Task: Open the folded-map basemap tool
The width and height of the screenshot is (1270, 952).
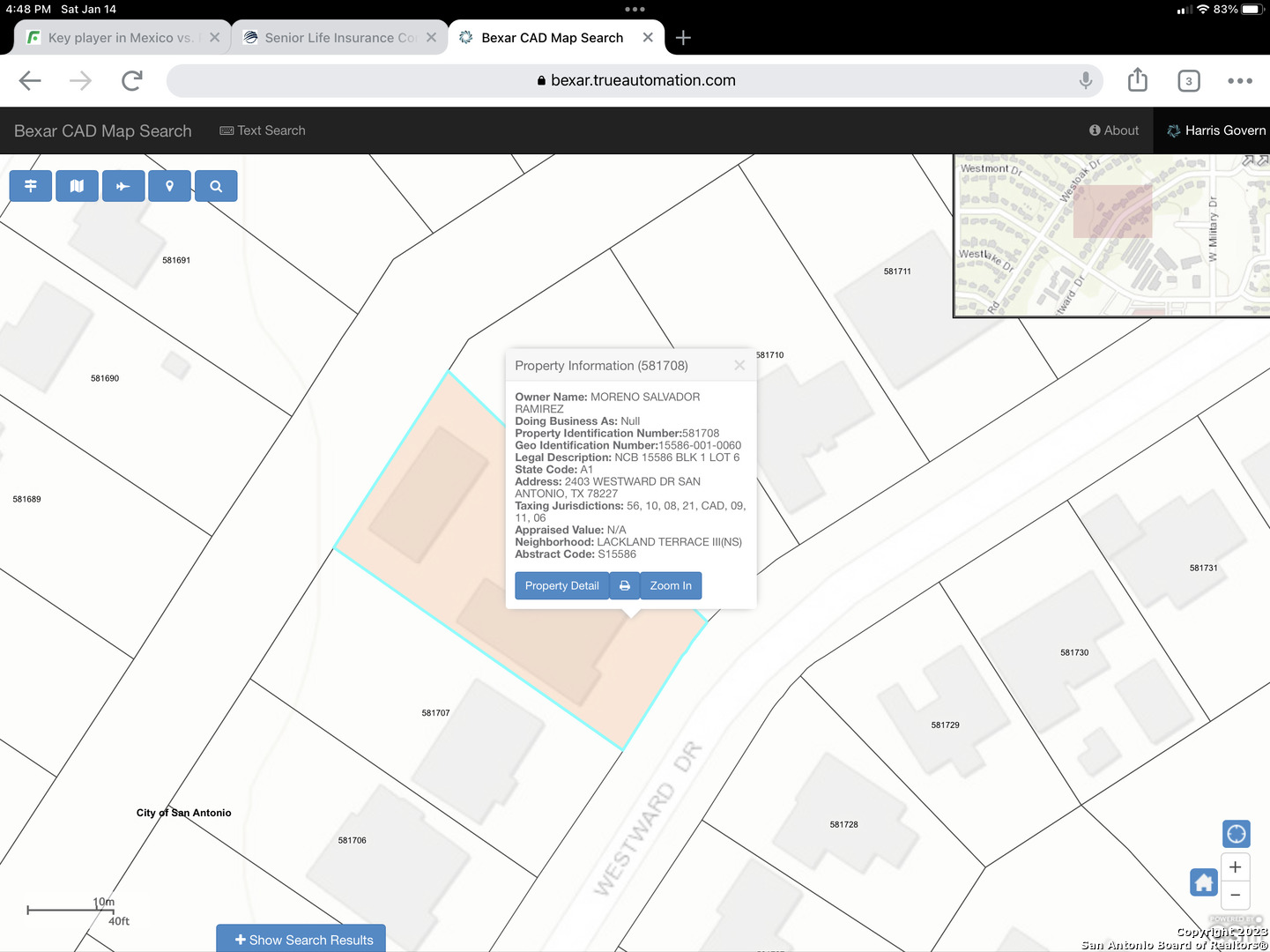Action: 77,186
